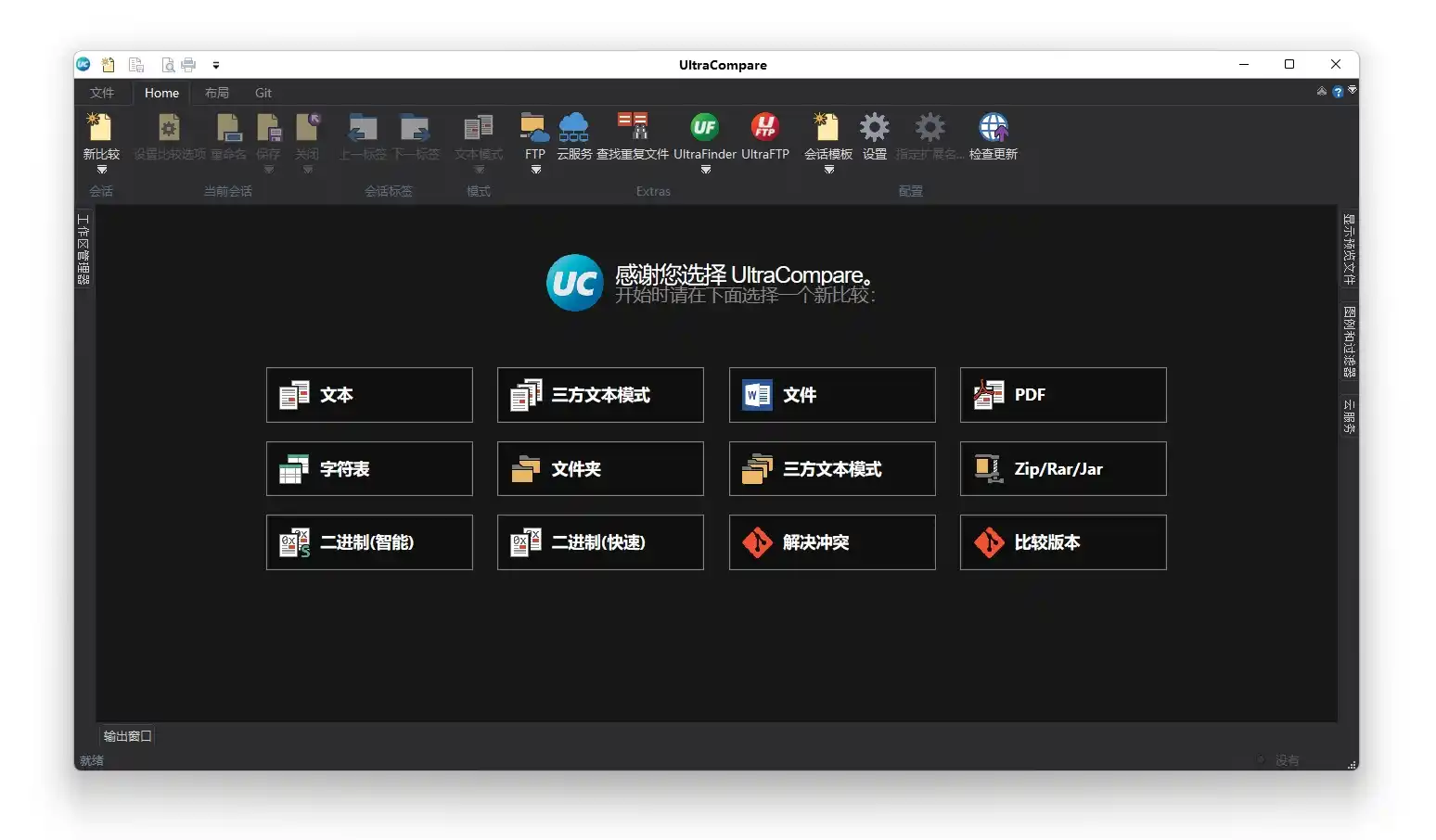Open 显示预览文件 side panel tab

[x=1350, y=249]
